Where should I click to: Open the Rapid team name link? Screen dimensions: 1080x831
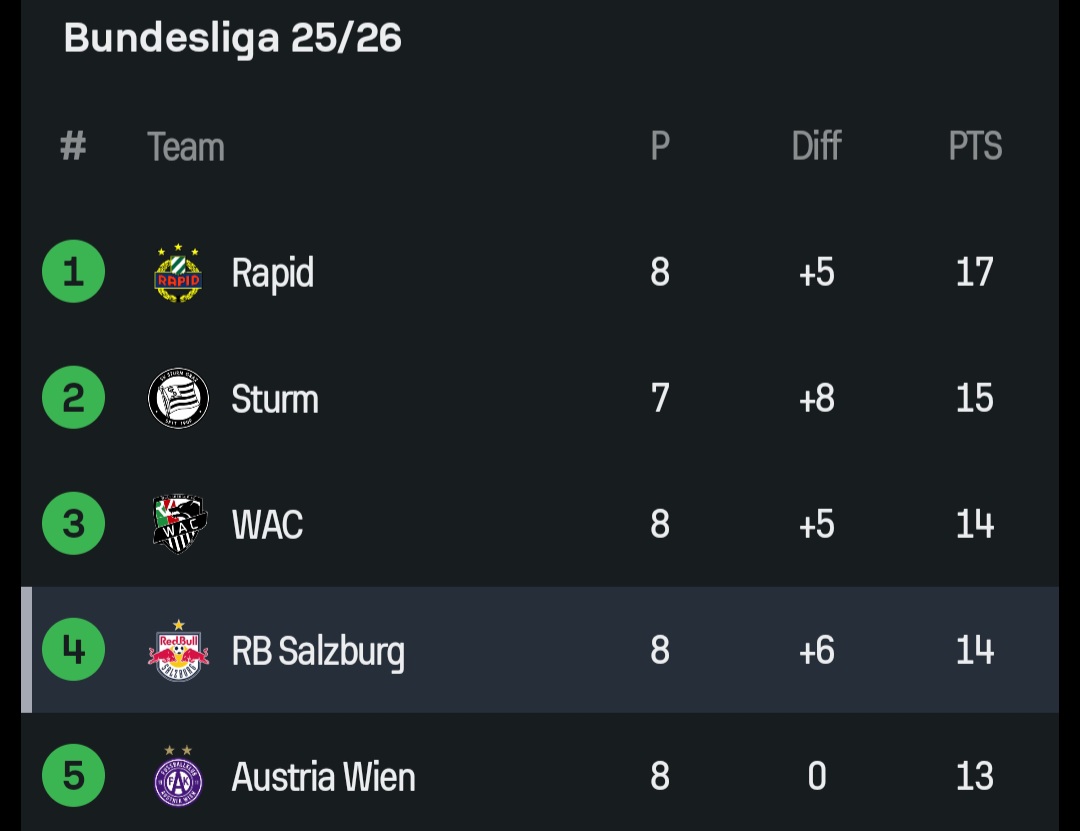click(272, 272)
